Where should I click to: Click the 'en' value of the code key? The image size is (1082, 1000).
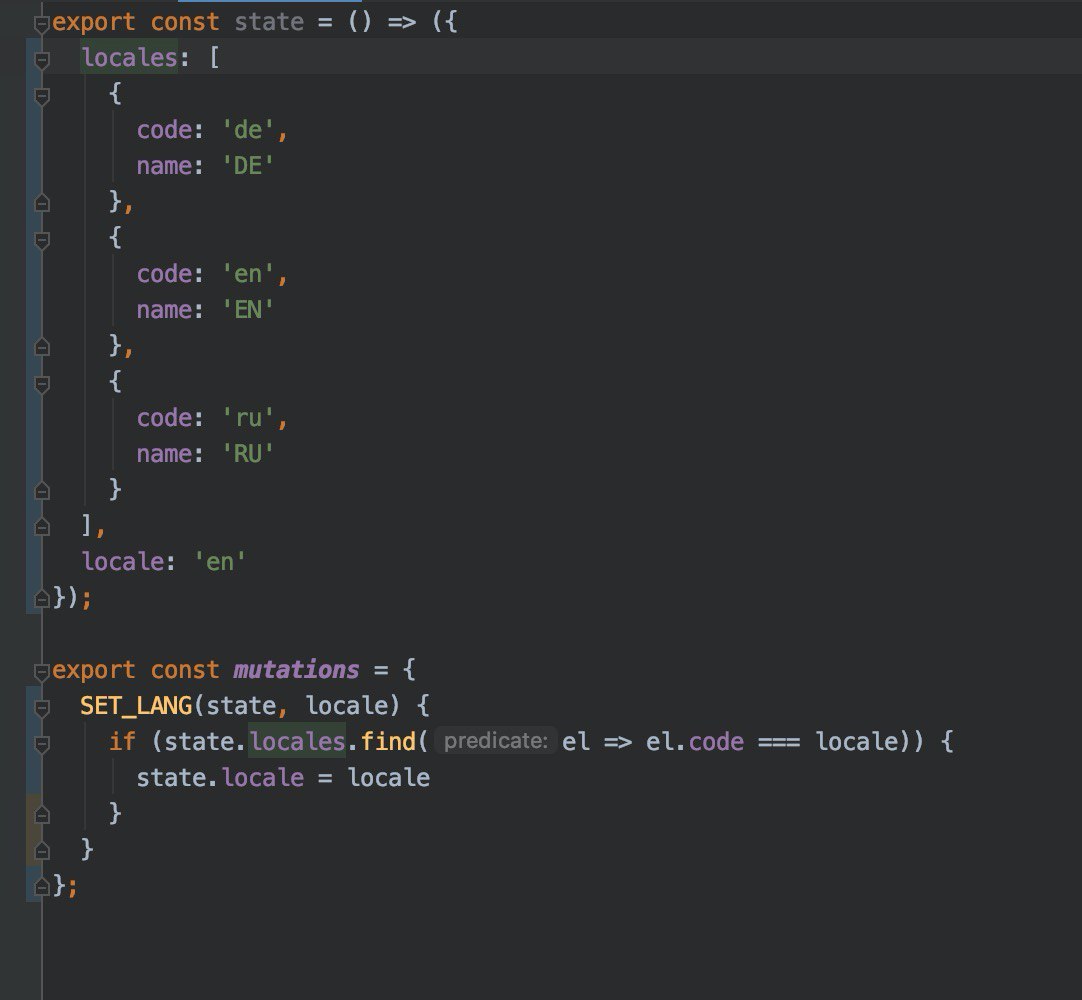click(248, 274)
